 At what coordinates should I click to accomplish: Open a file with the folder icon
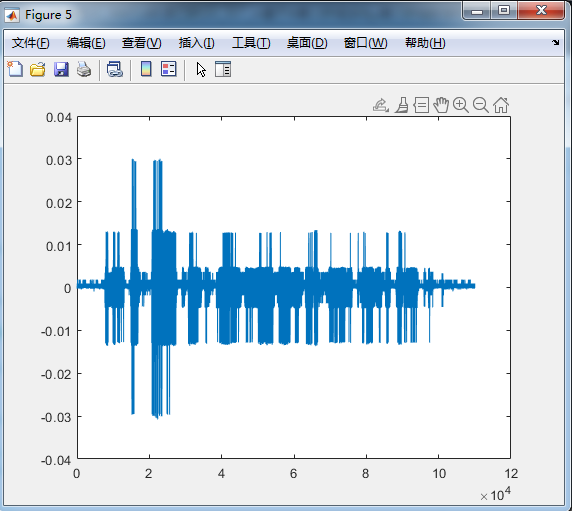click(38, 69)
